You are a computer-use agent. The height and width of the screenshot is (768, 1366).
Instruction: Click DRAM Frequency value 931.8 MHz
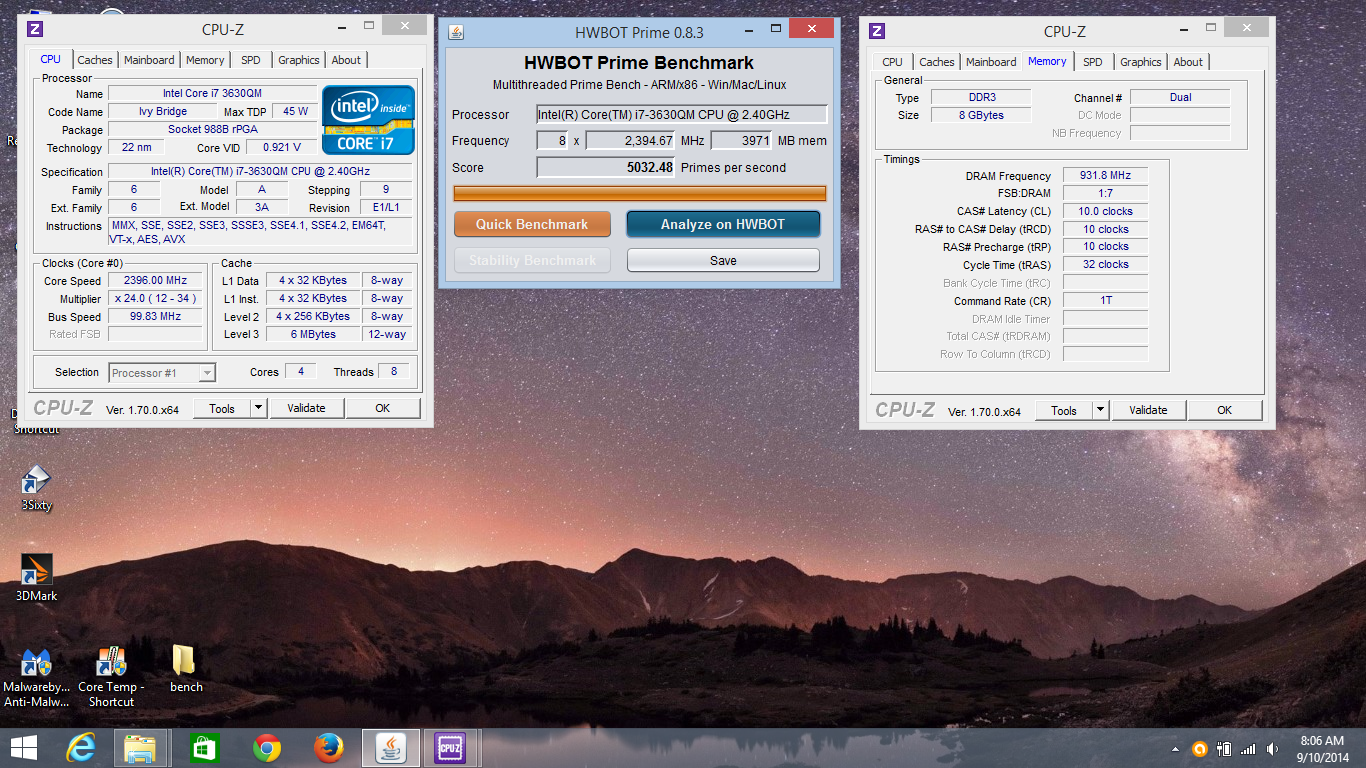pyautogui.click(x=1105, y=176)
